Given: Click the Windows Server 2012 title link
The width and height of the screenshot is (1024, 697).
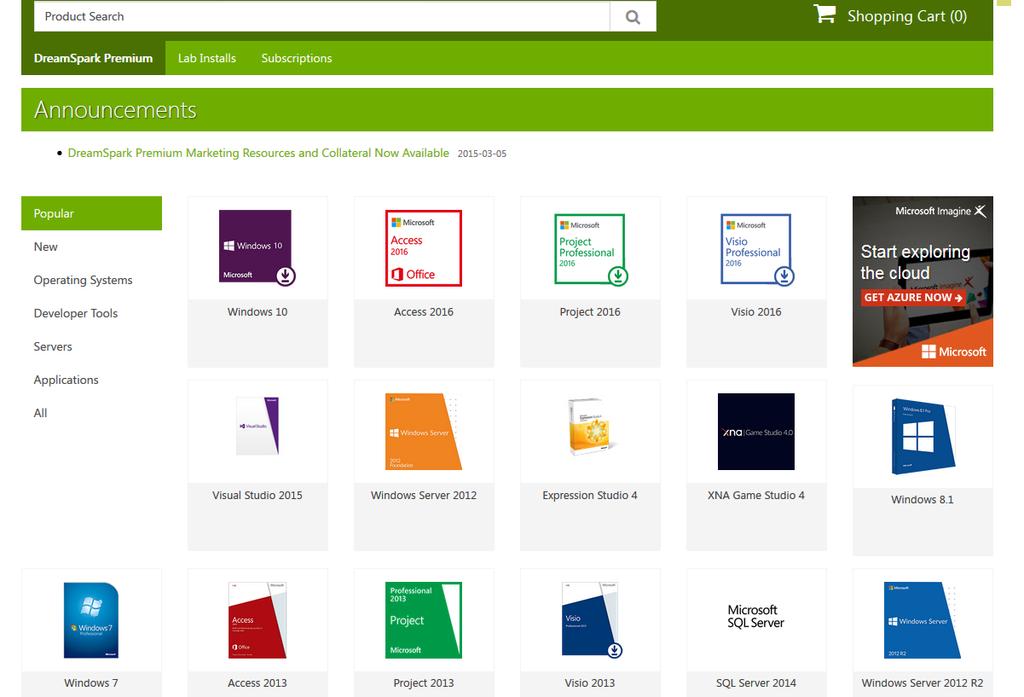Looking at the screenshot, I should point(423,495).
